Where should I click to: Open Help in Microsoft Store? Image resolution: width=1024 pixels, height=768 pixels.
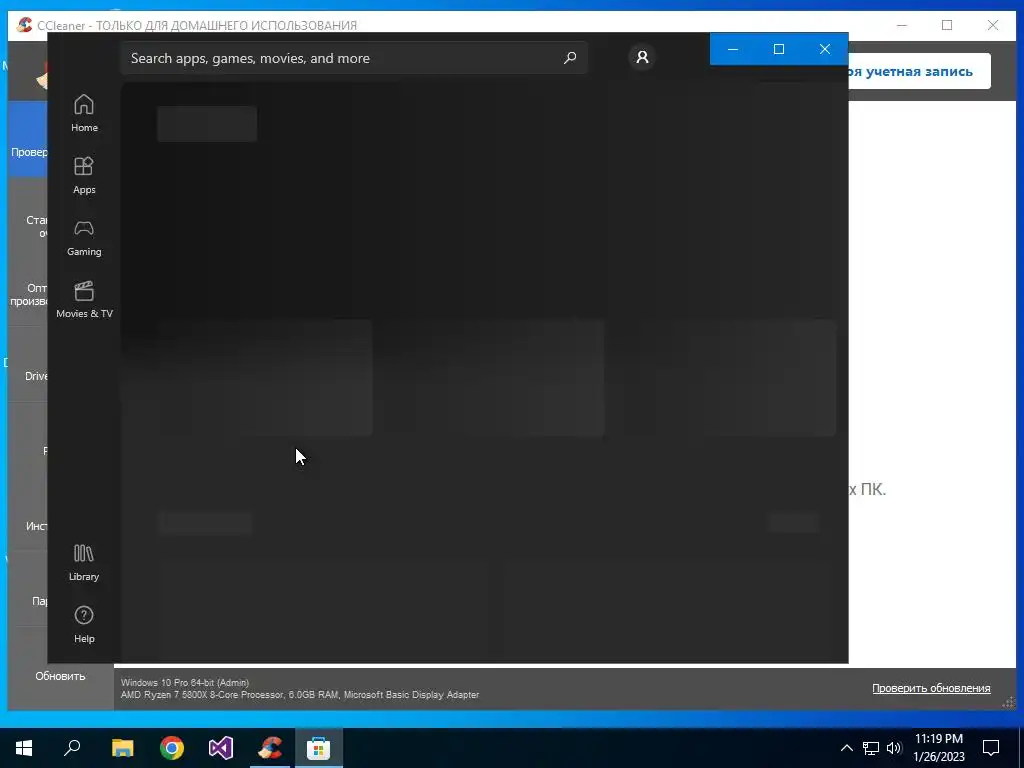(x=84, y=625)
